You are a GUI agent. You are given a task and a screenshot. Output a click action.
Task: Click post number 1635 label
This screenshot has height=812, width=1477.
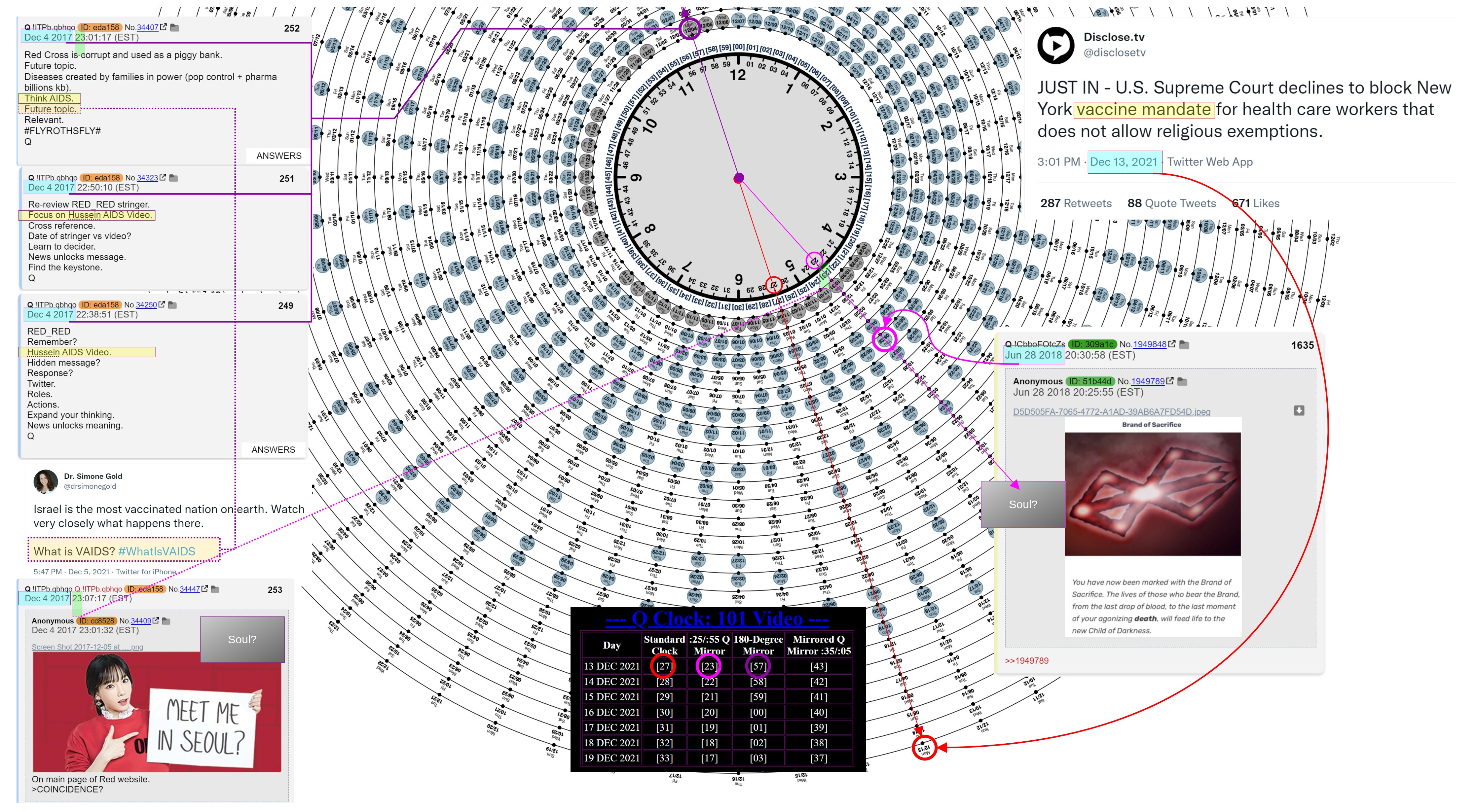(1302, 345)
